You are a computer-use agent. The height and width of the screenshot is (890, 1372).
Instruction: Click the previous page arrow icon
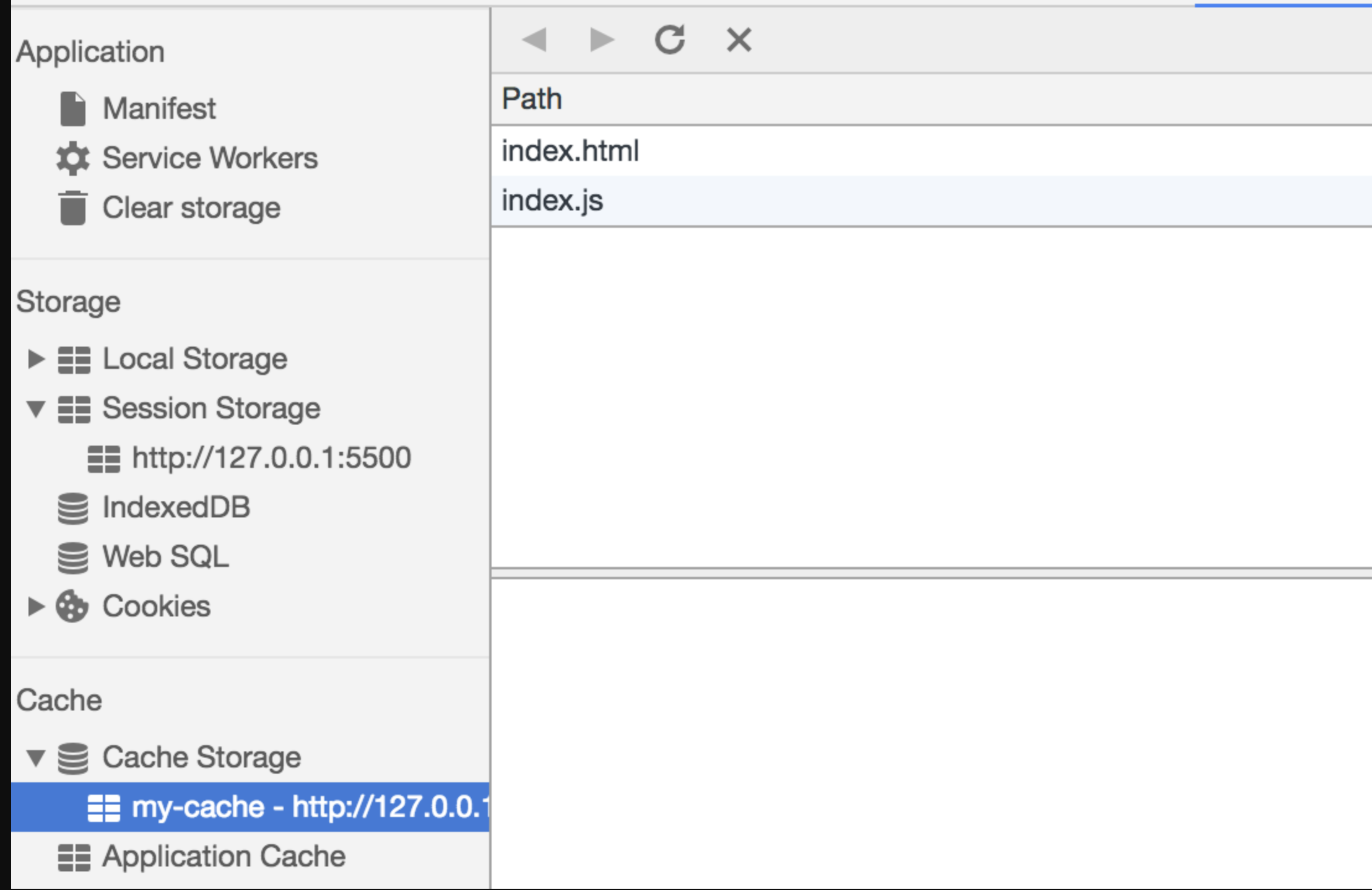click(x=534, y=40)
